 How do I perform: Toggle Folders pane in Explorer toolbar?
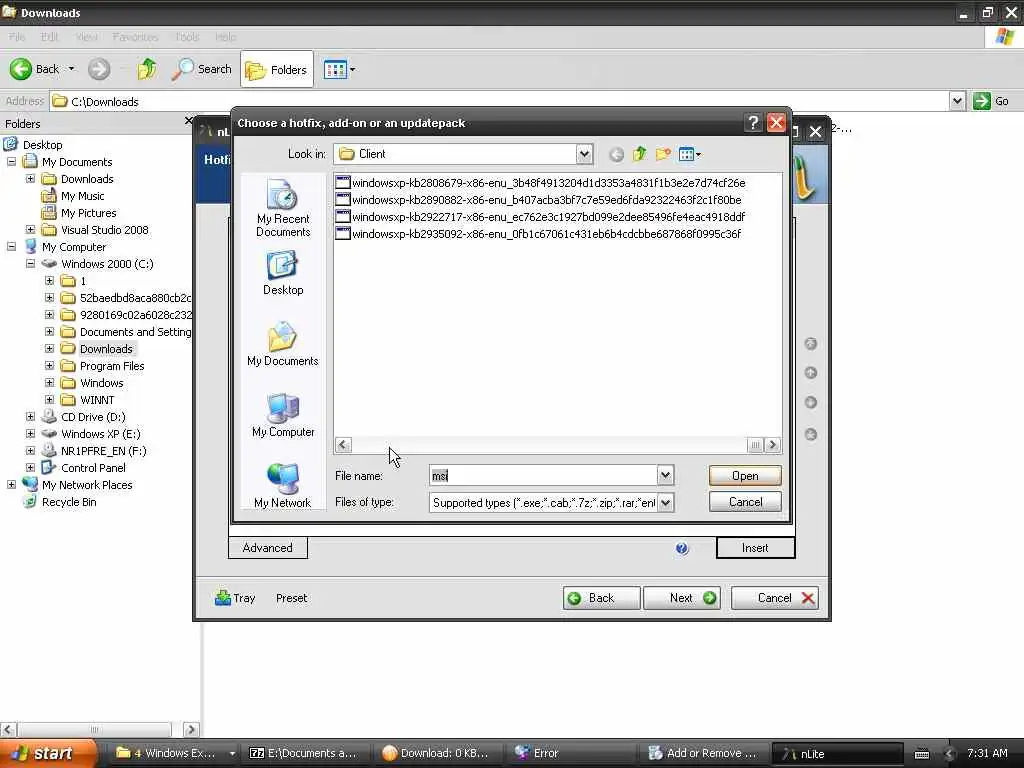(276, 69)
